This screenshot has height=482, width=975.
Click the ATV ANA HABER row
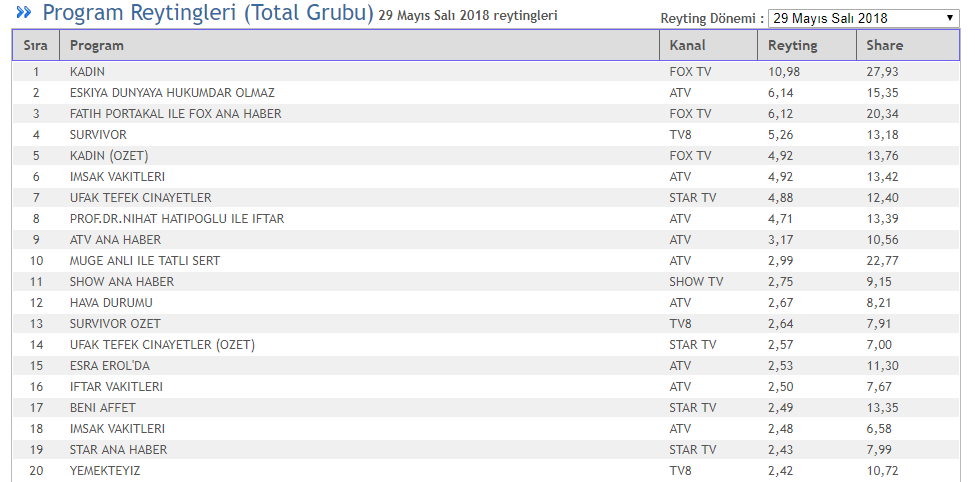(115, 240)
